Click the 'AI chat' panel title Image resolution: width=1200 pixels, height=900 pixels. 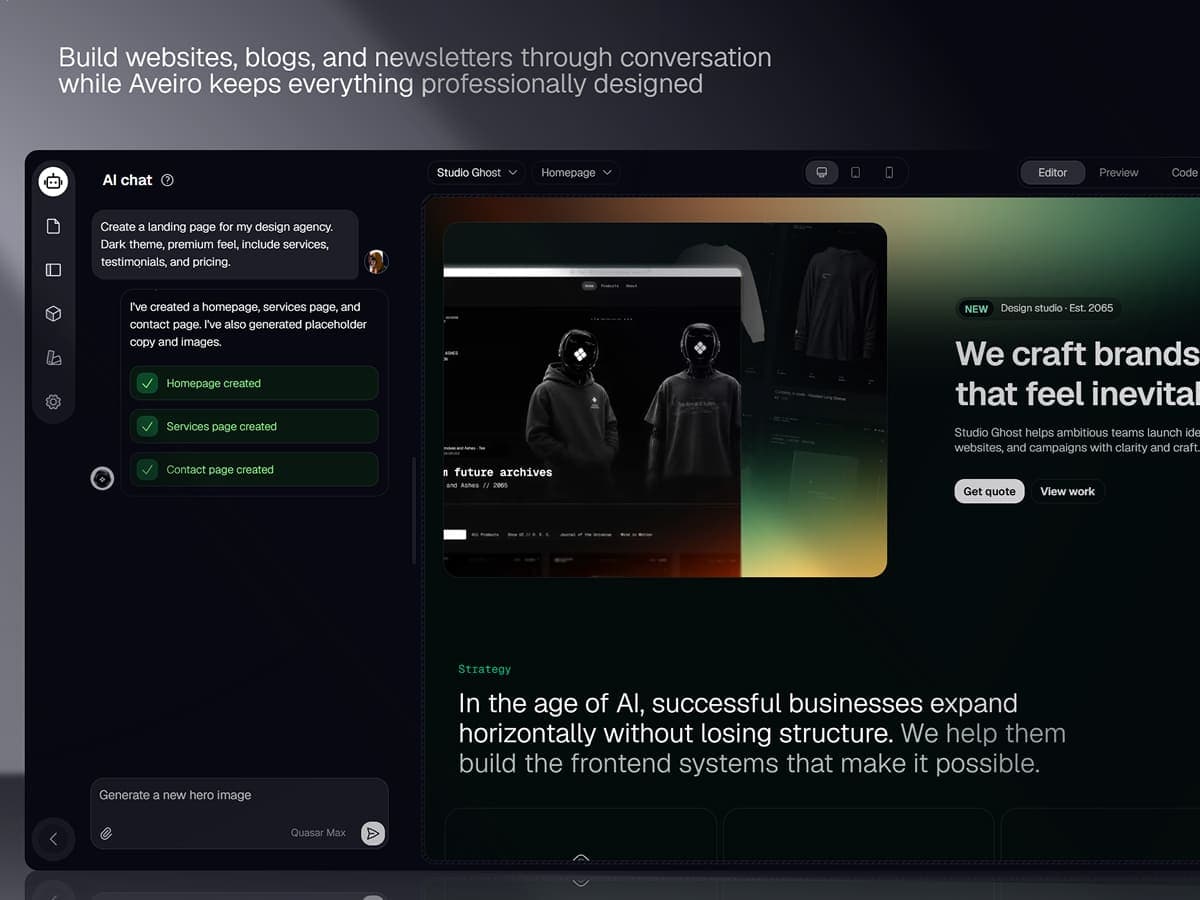(x=127, y=180)
